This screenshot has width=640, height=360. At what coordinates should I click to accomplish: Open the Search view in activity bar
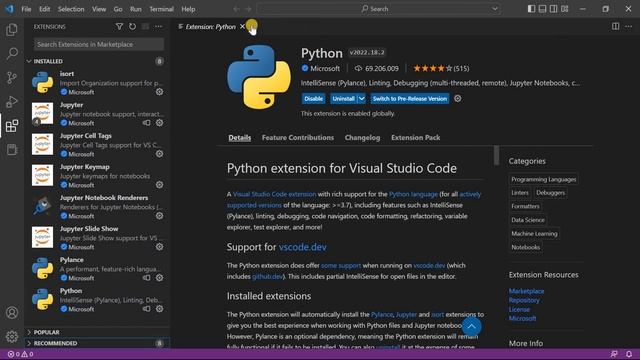tap(12, 53)
